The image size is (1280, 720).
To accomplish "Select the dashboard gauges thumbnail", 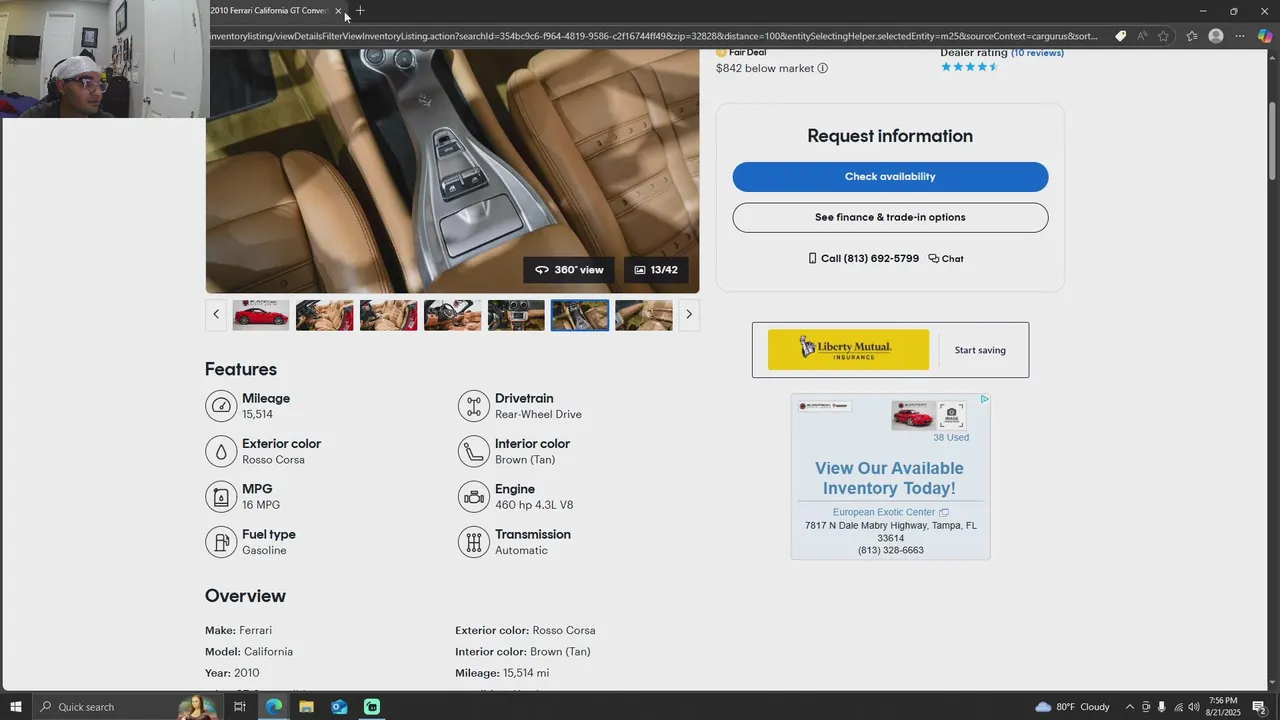I will coord(516,315).
